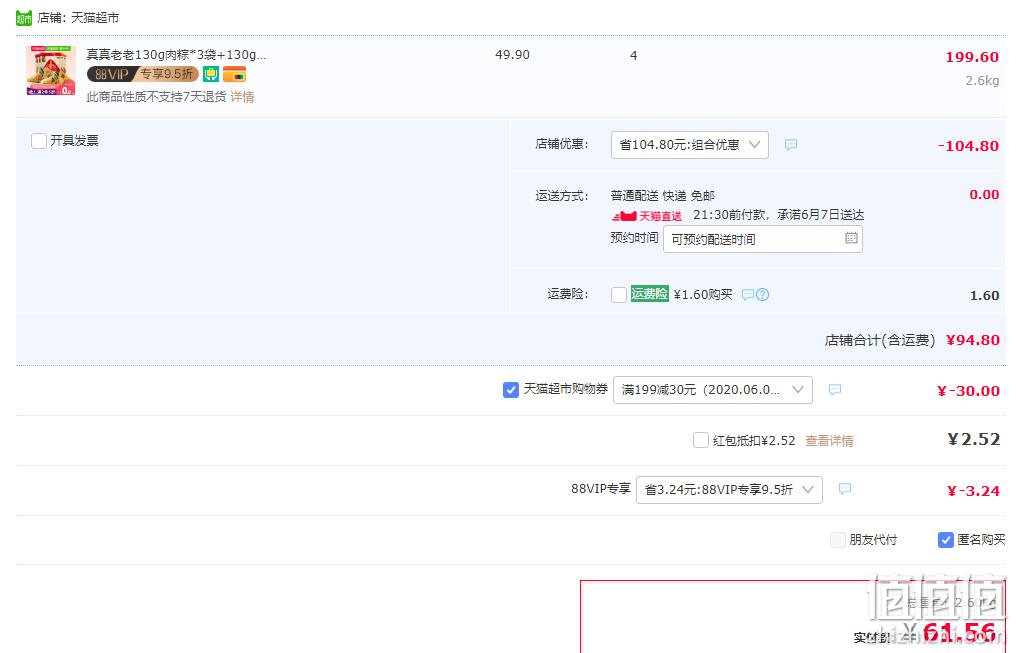
Task: Expand the 店铺优惠 discount dropdown
Action: coord(689,144)
